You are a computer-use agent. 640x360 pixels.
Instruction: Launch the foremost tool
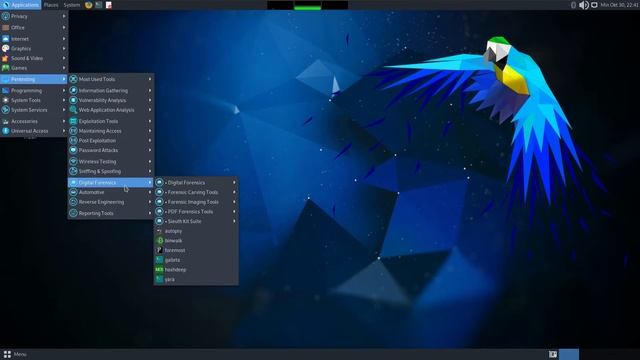(x=196, y=250)
